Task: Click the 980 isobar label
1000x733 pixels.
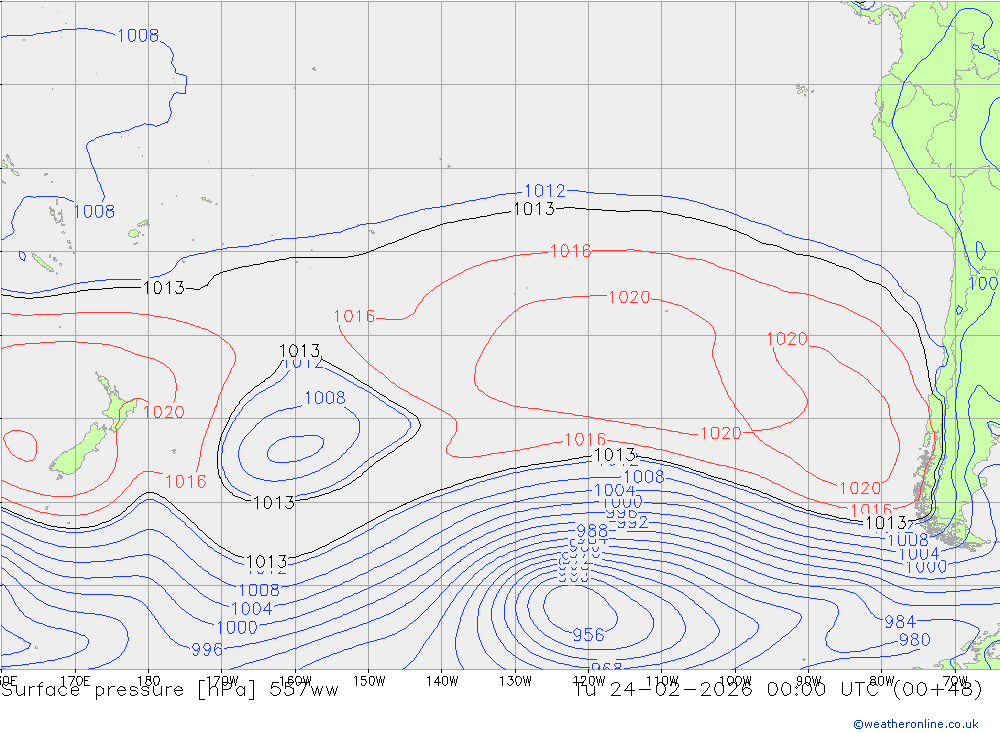Action: pos(915,640)
